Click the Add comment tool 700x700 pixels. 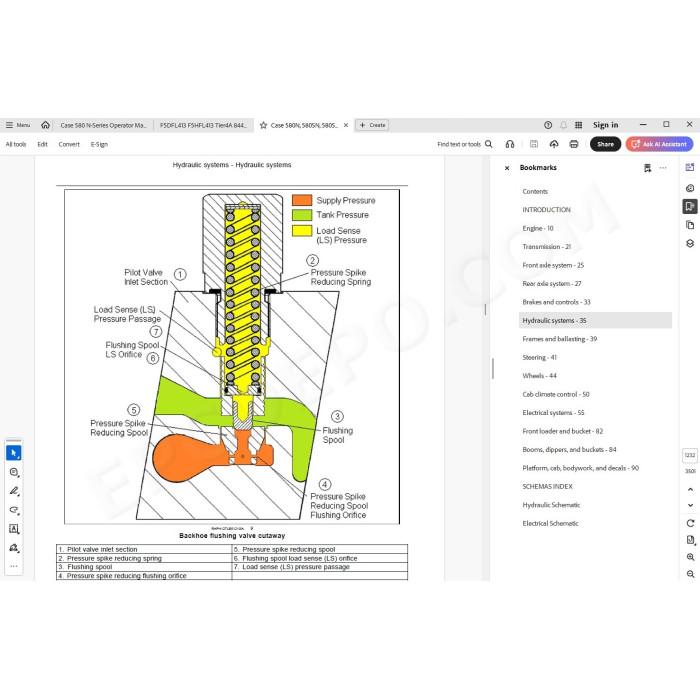click(x=14, y=472)
